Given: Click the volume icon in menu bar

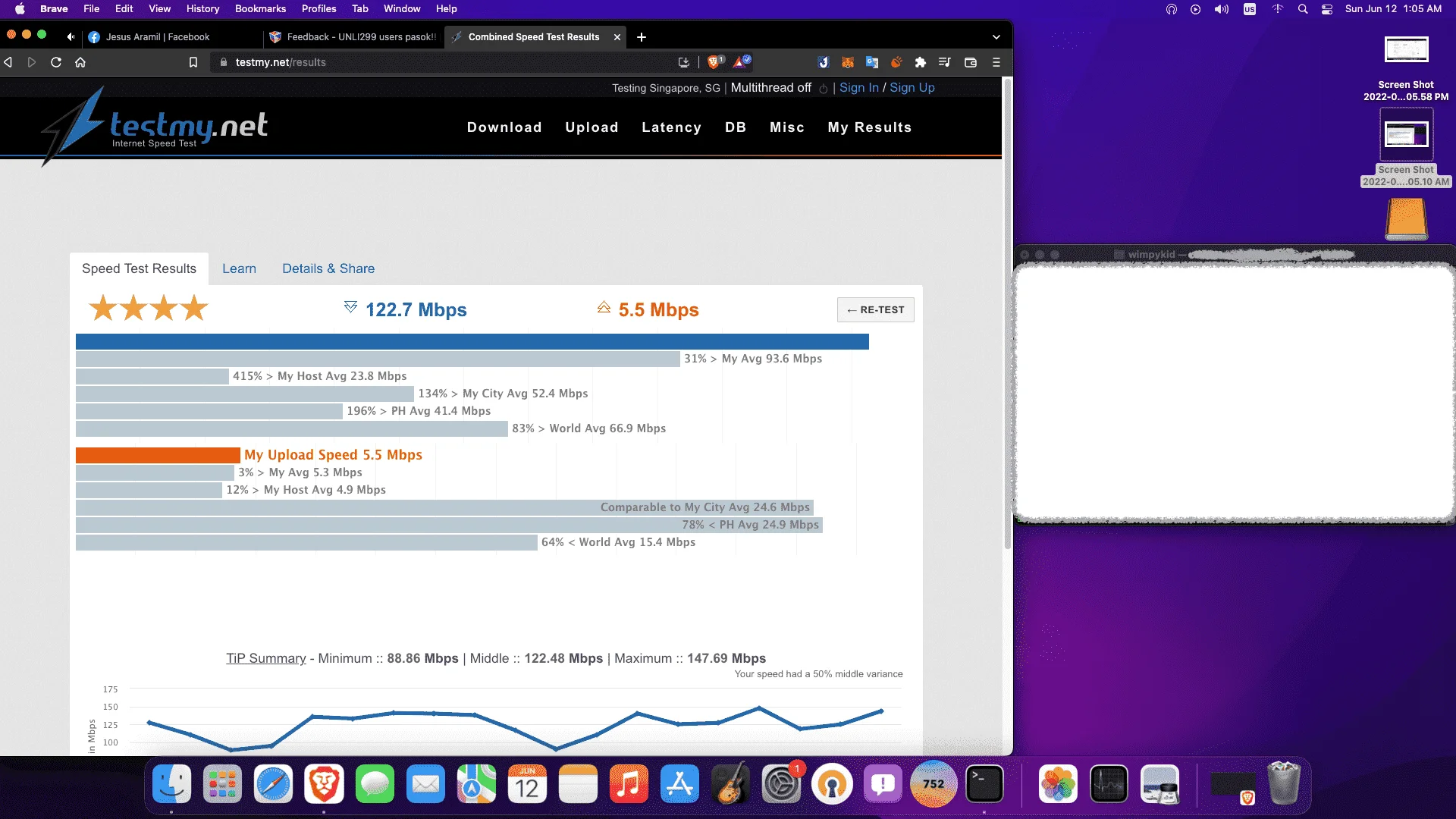Looking at the screenshot, I should tap(1221, 9).
